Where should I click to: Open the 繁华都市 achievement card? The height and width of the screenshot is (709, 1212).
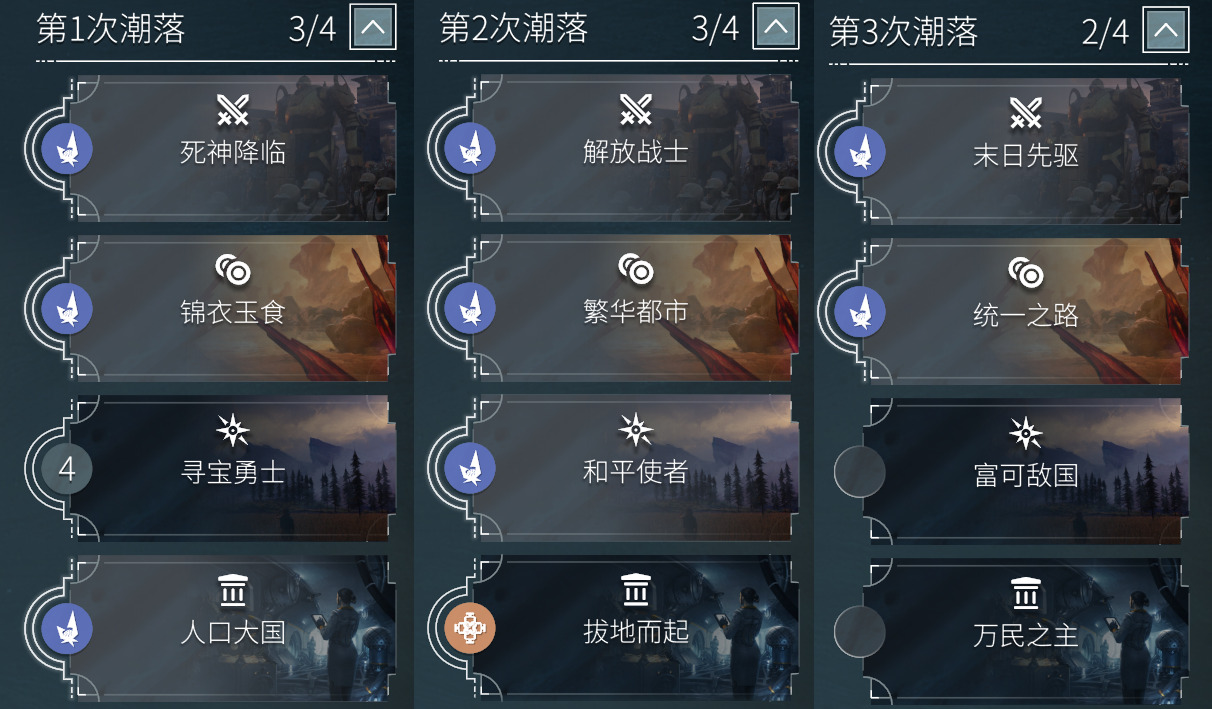tap(635, 308)
